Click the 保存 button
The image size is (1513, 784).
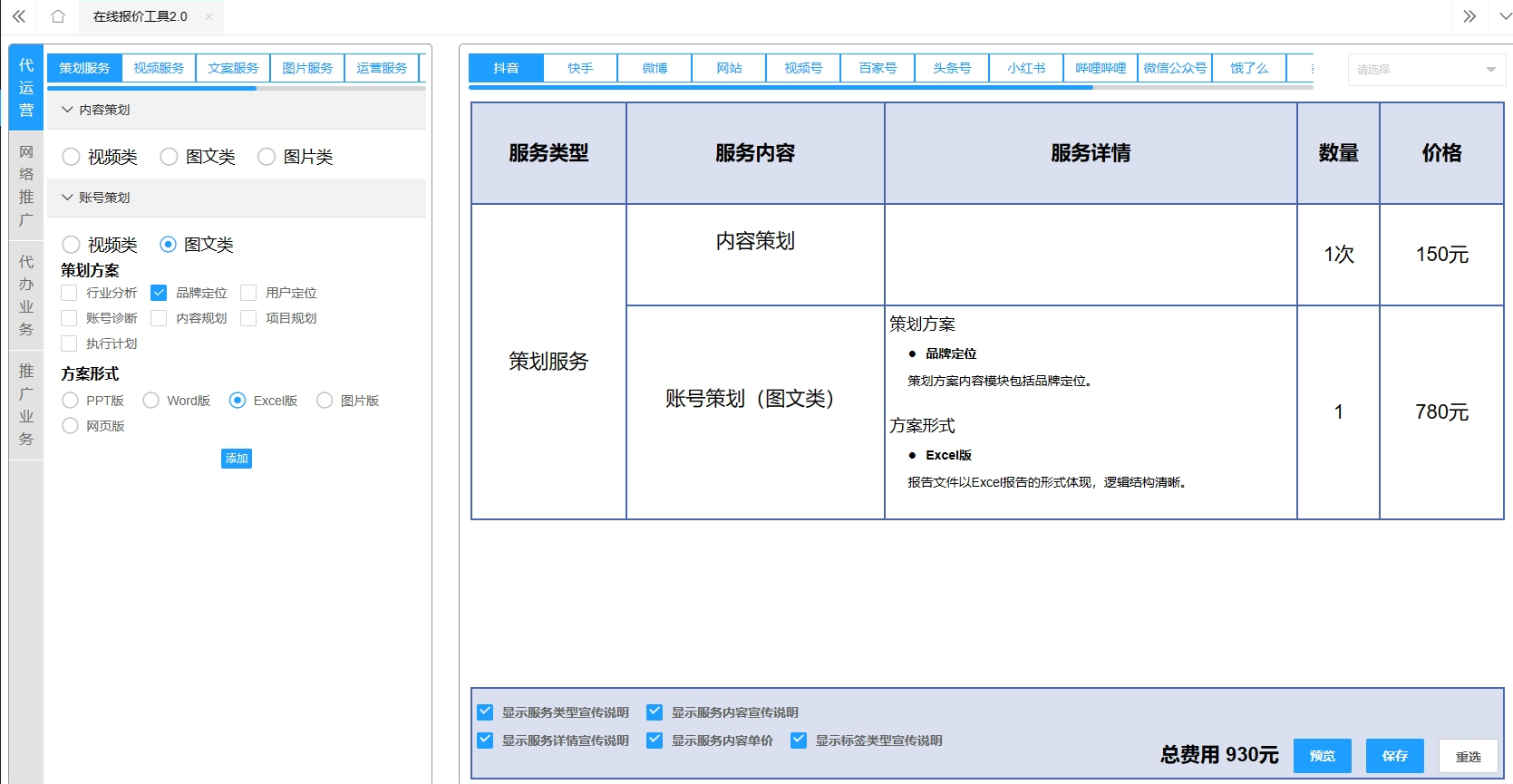[x=1394, y=756]
